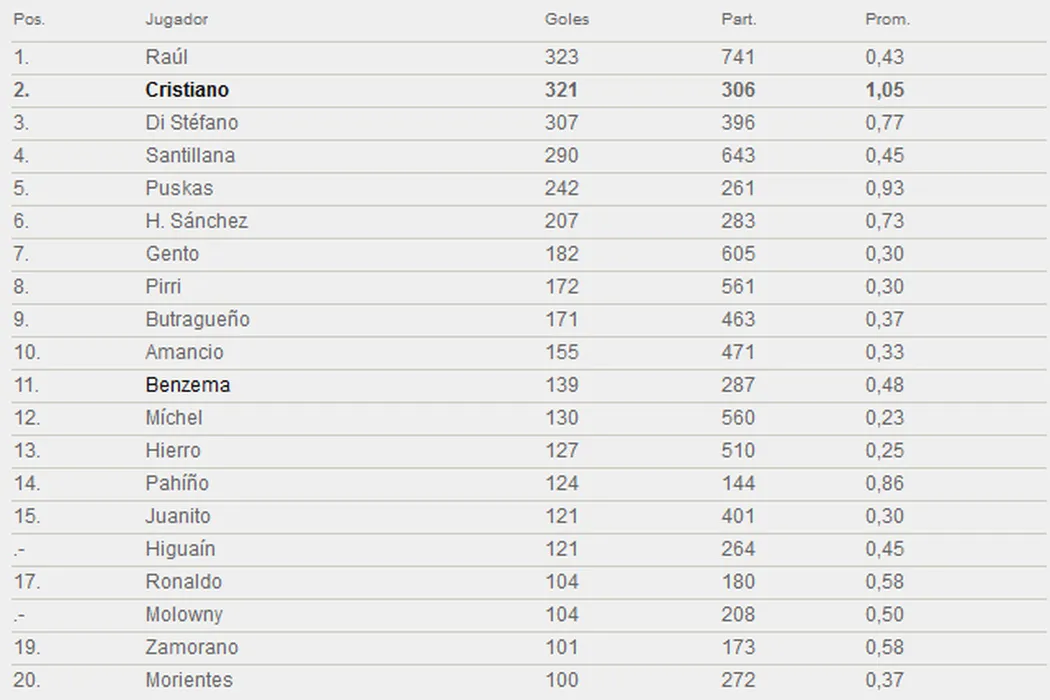The image size is (1050, 700).
Task: Click H. Sánchez's name
Action: click(x=196, y=221)
